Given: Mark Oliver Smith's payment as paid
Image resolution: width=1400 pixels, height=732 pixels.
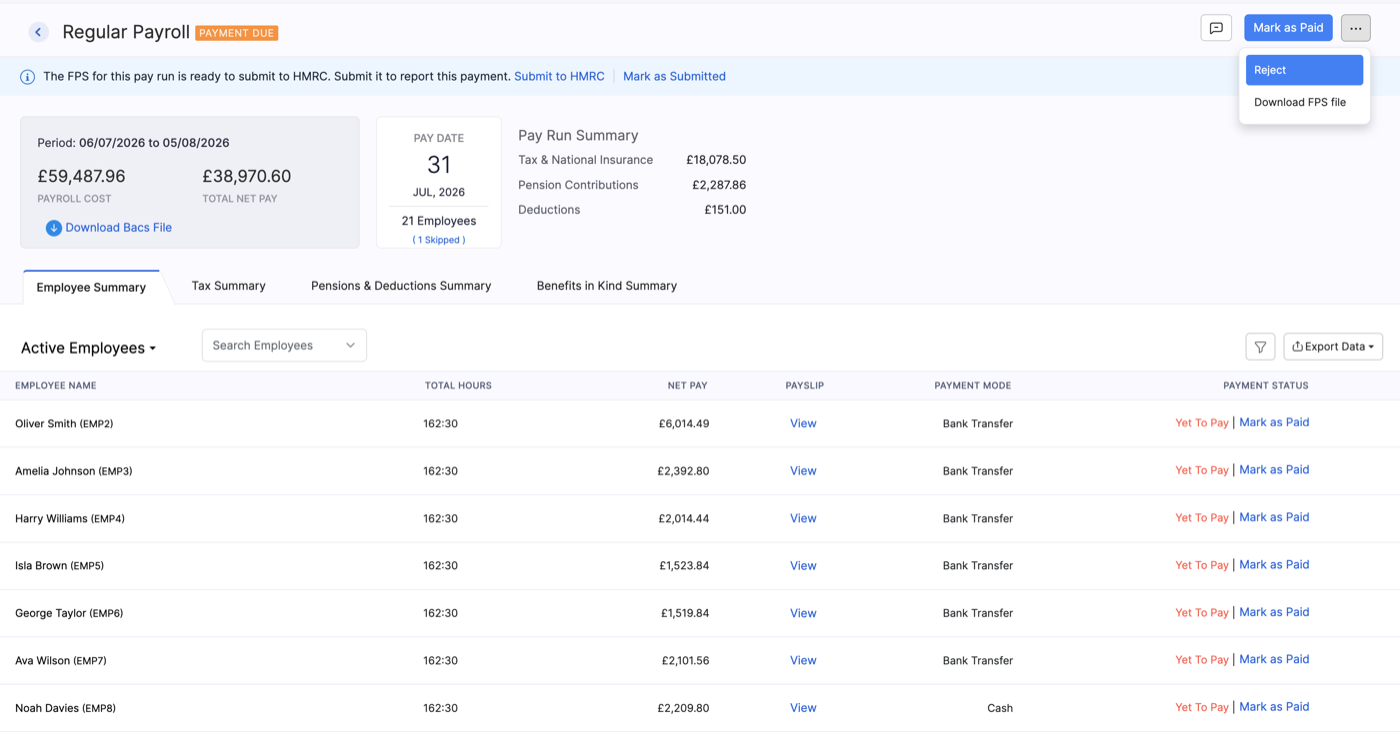Looking at the screenshot, I should pos(1274,423).
